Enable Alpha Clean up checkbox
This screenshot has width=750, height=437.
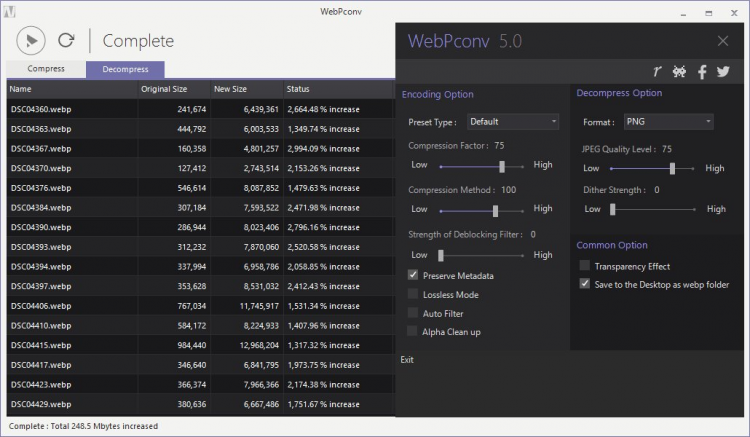(x=412, y=331)
